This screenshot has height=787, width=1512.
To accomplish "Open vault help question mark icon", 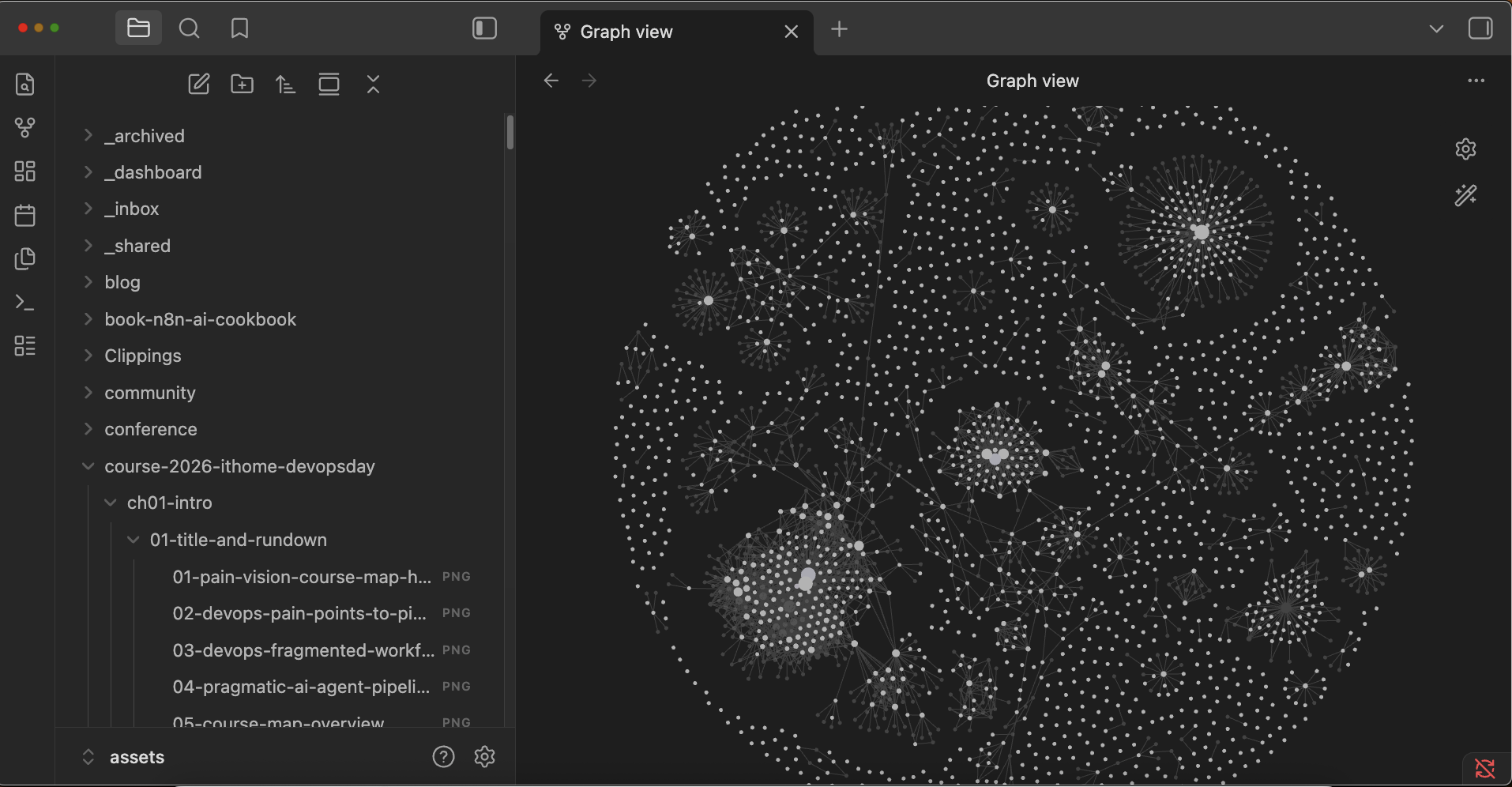I will (x=444, y=757).
